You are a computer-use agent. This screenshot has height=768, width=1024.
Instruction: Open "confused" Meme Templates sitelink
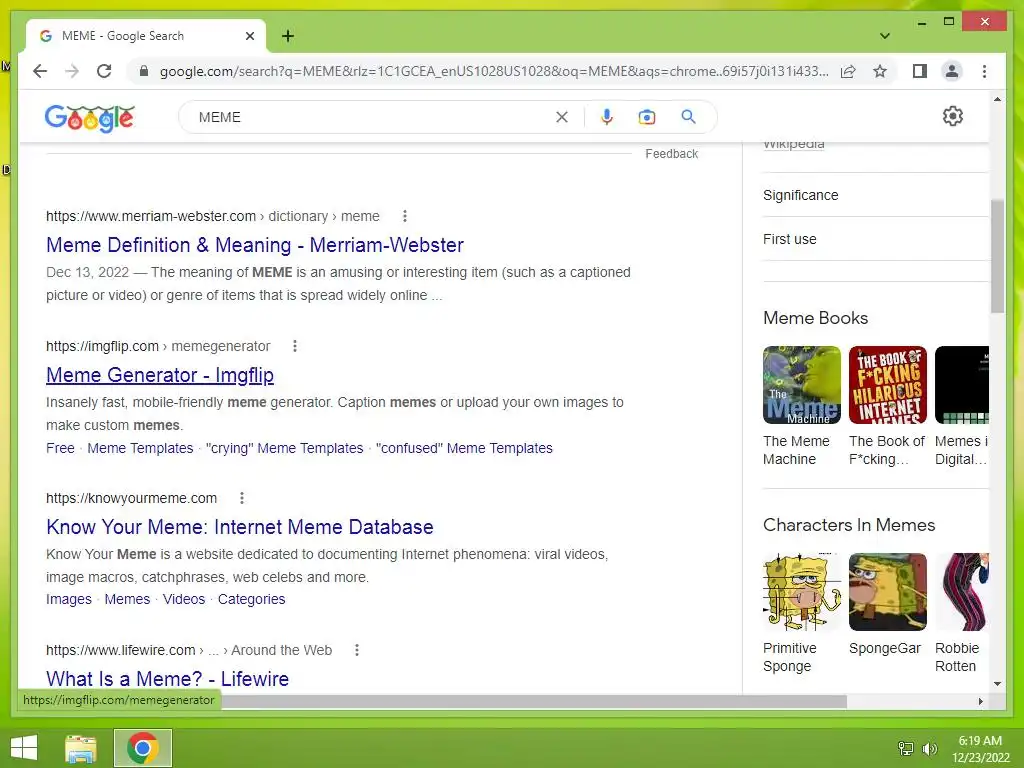pos(464,448)
